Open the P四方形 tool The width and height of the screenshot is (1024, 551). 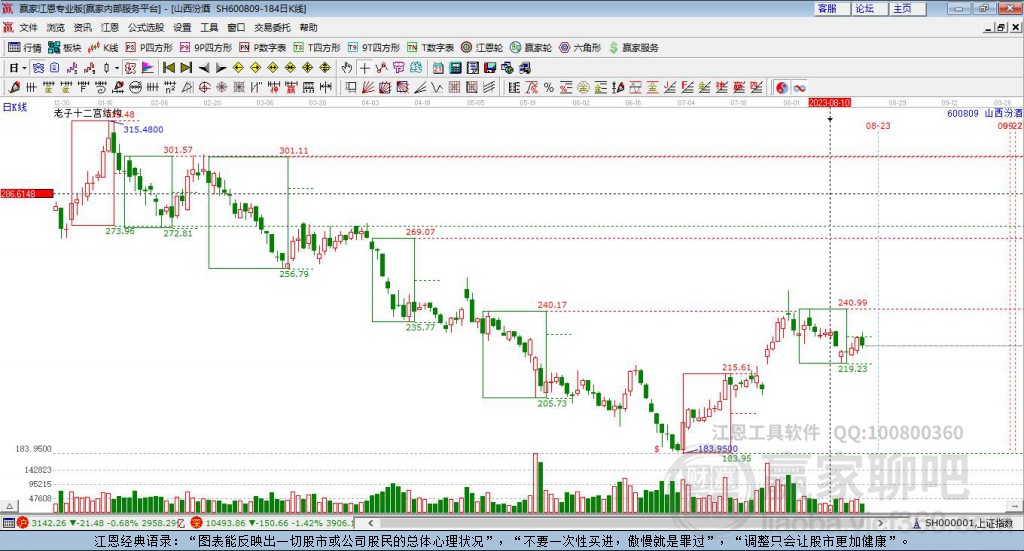[x=149, y=48]
